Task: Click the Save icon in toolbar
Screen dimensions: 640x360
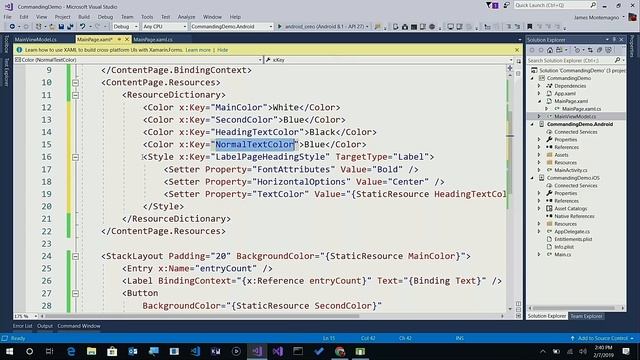Action: pyautogui.click(x=61, y=27)
